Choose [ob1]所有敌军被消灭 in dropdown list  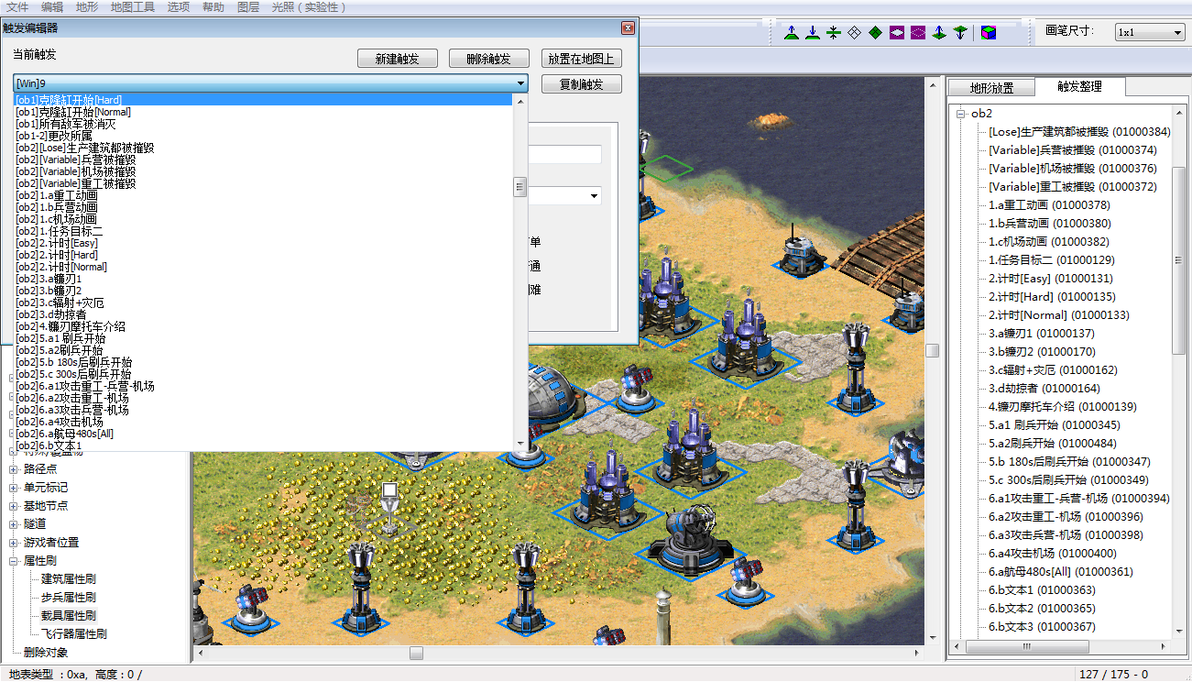[x=263, y=124]
